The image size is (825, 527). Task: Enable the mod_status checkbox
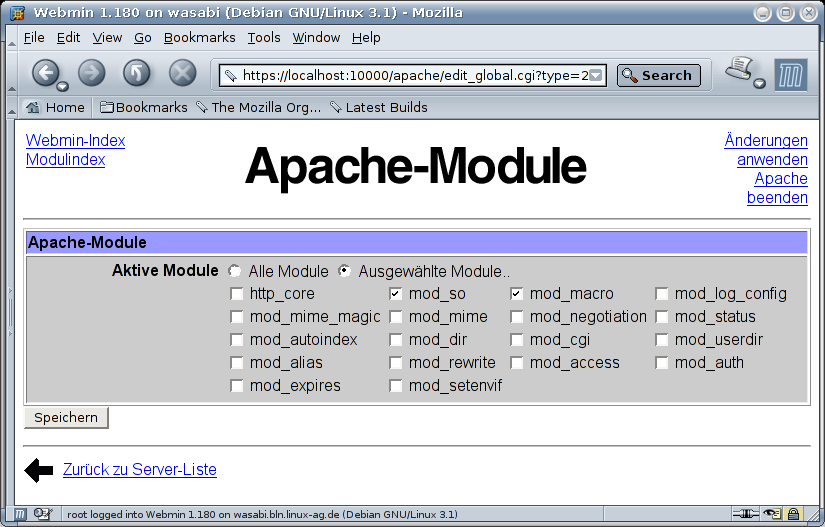(x=662, y=317)
